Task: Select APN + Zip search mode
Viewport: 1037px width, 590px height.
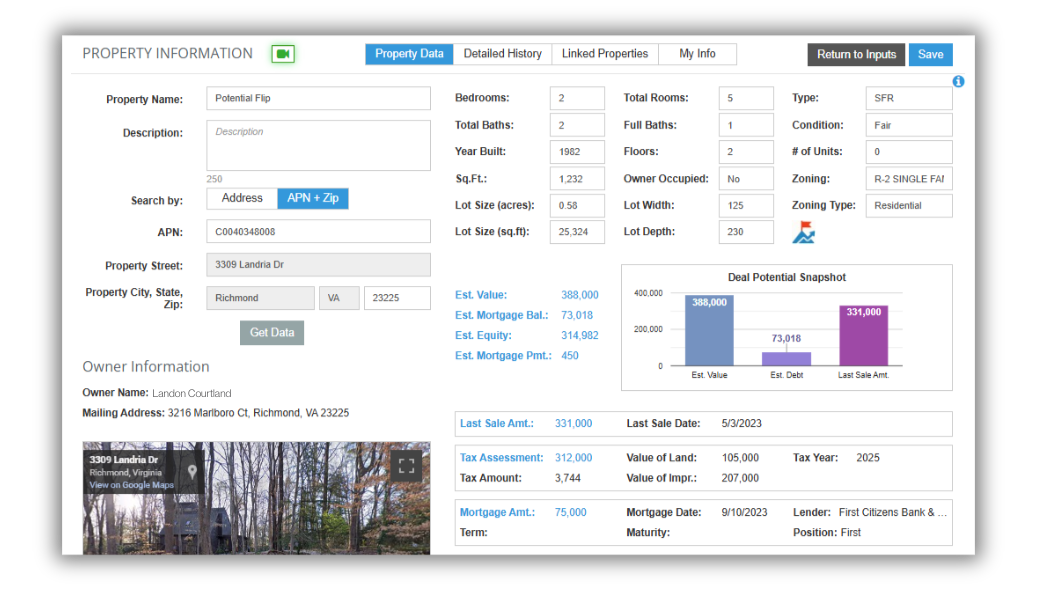Action: [x=313, y=199]
